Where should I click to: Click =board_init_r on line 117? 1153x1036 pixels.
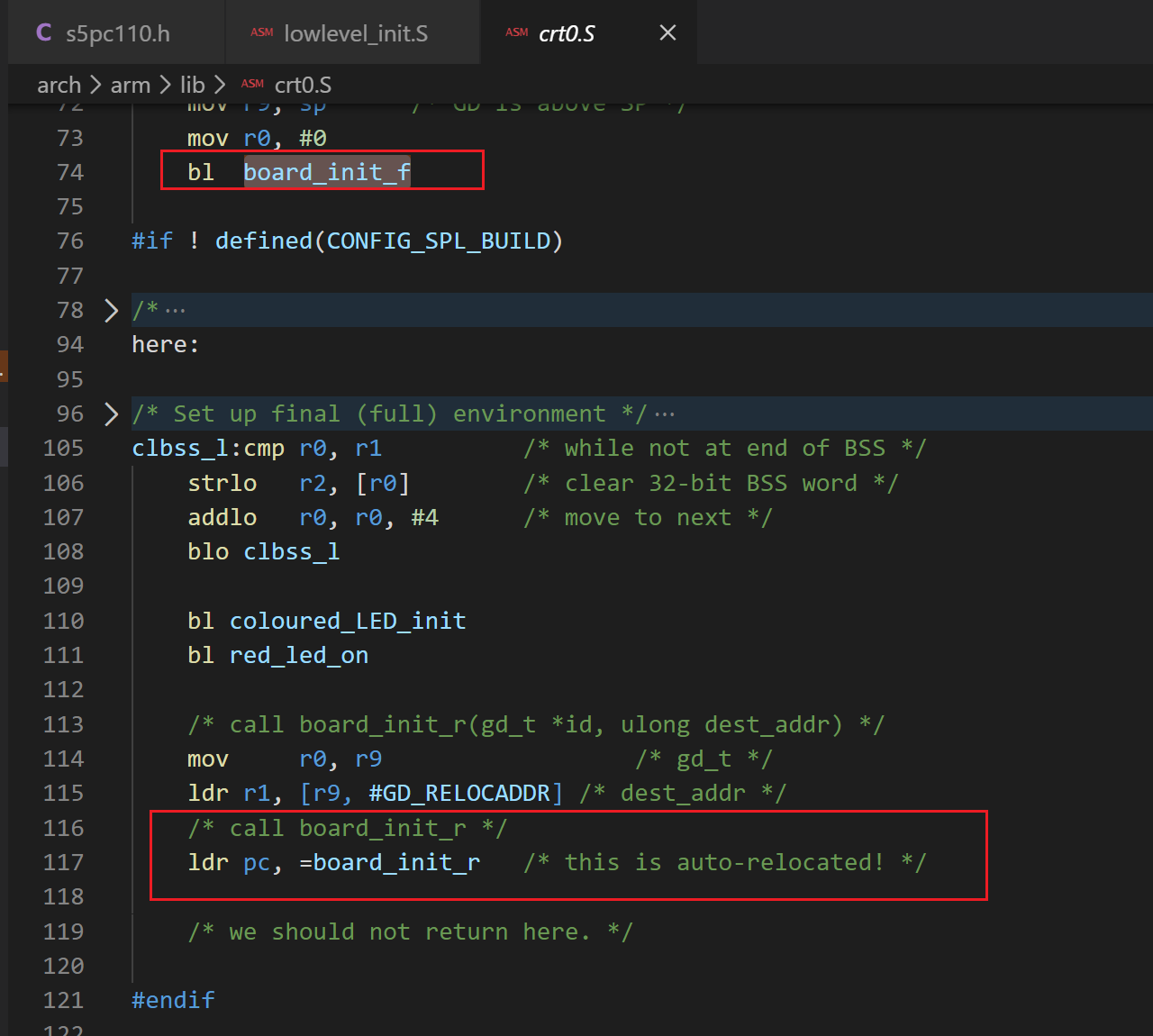(390, 862)
